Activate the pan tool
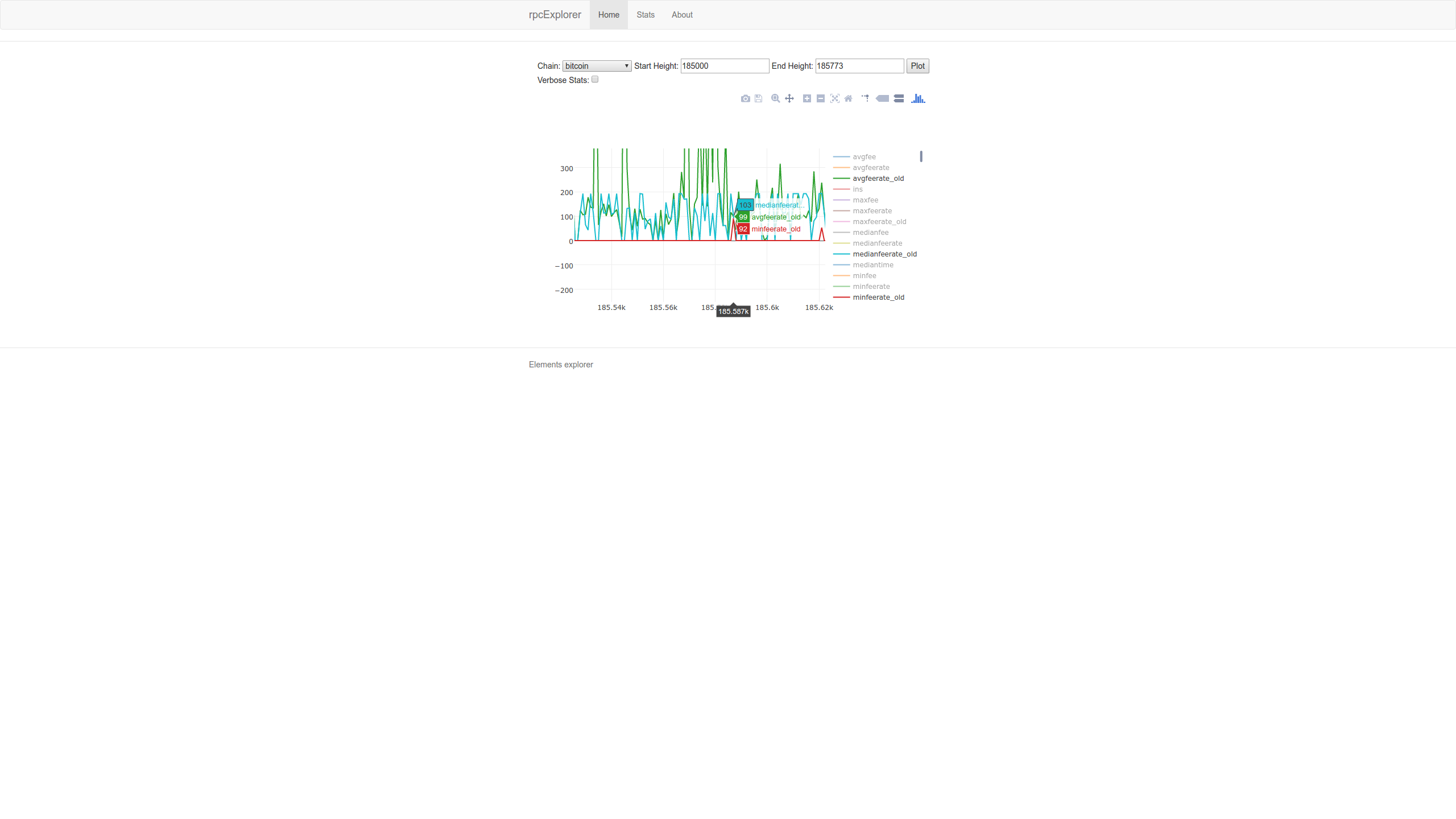This screenshot has width=1456, height=819. tap(789, 98)
